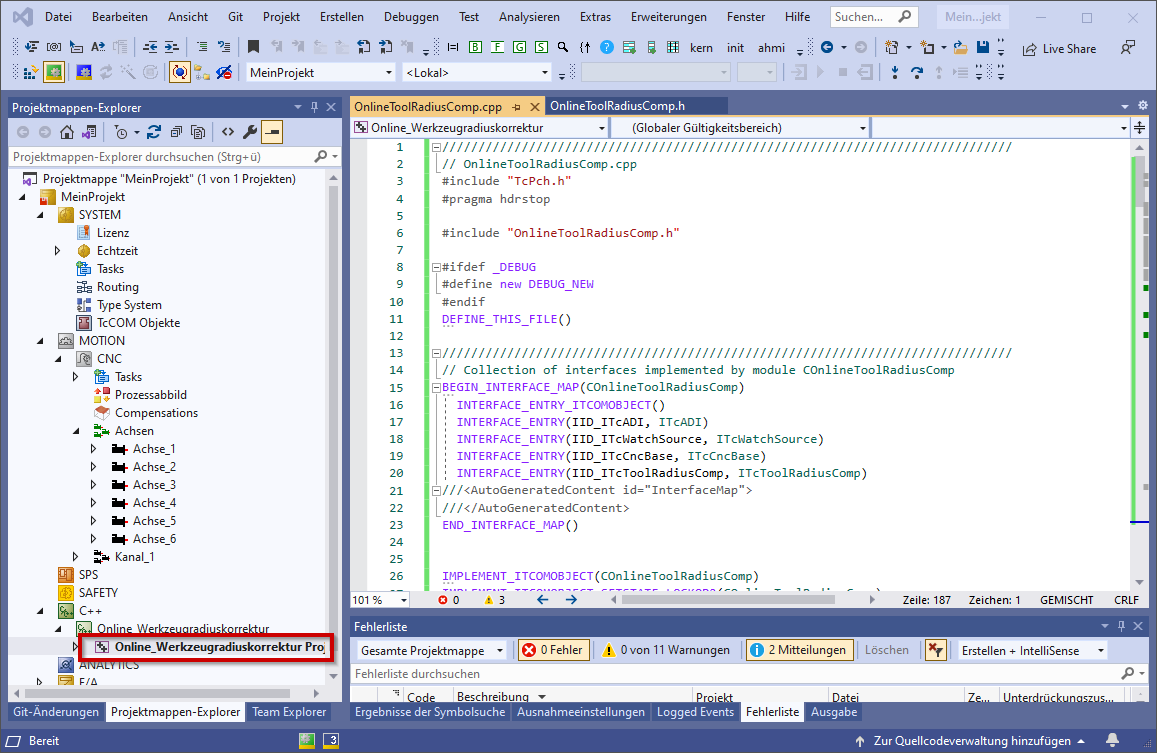Open the Erweiterungen menu

(x=669, y=16)
